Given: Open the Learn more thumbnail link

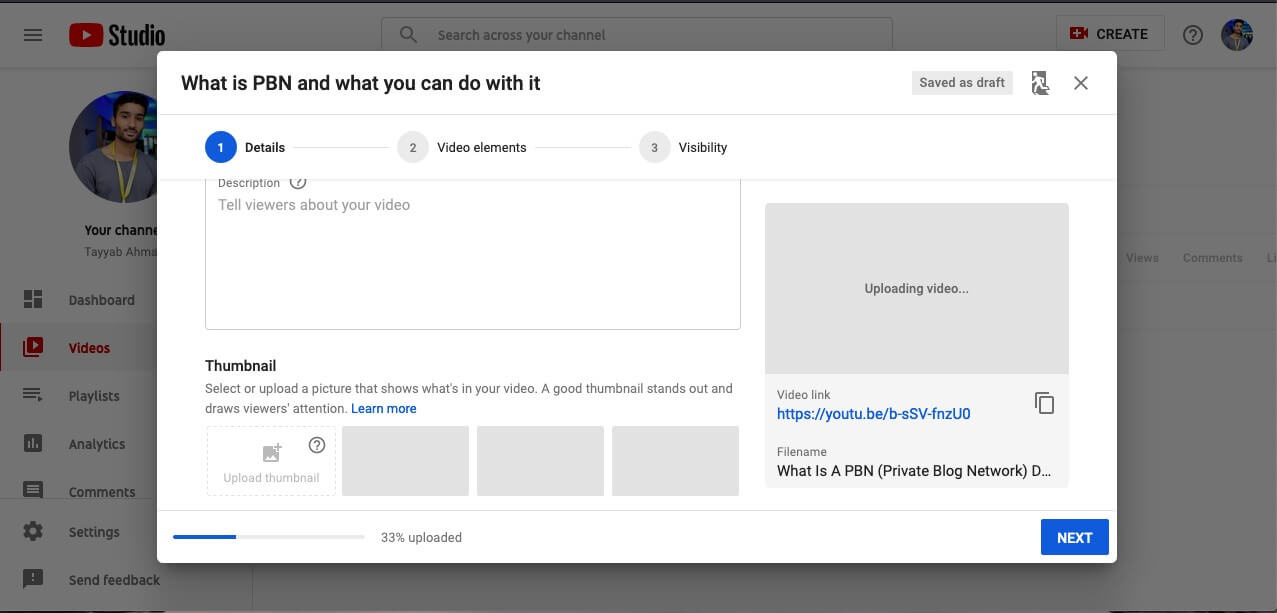Looking at the screenshot, I should coord(383,409).
